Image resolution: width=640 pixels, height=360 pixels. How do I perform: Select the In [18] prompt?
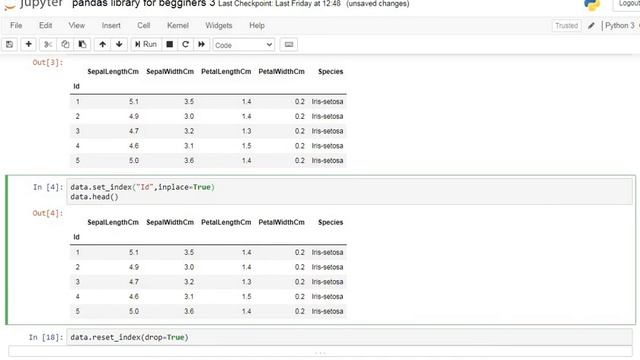pos(46,337)
